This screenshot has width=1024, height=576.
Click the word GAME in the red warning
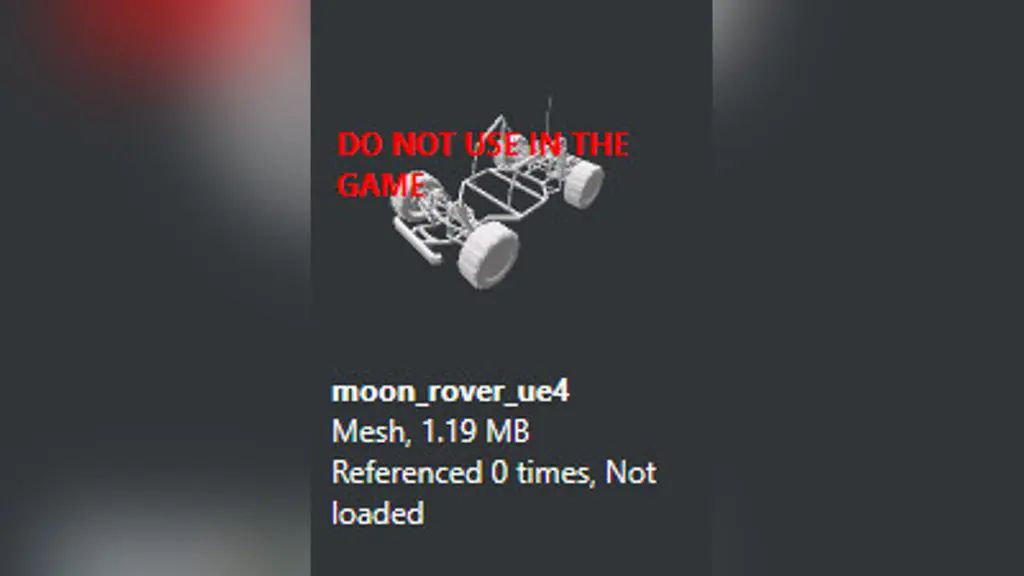click(381, 185)
